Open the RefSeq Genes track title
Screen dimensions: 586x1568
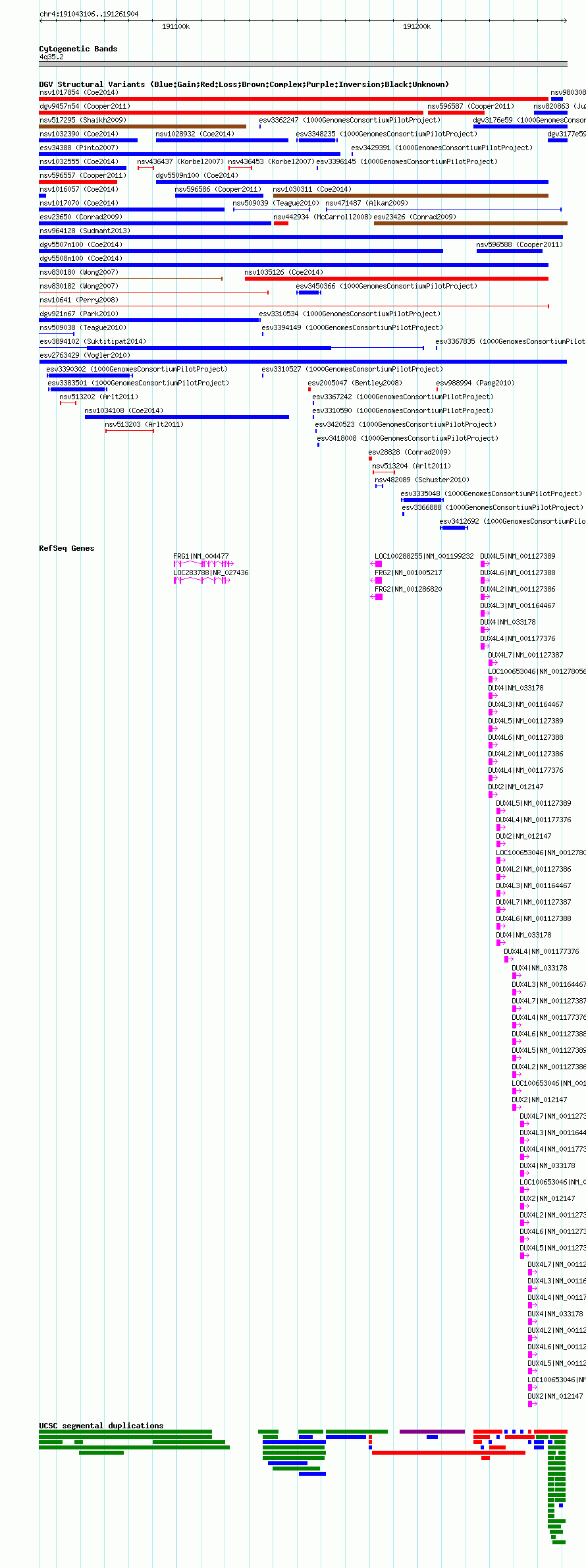[x=67, y=548]
